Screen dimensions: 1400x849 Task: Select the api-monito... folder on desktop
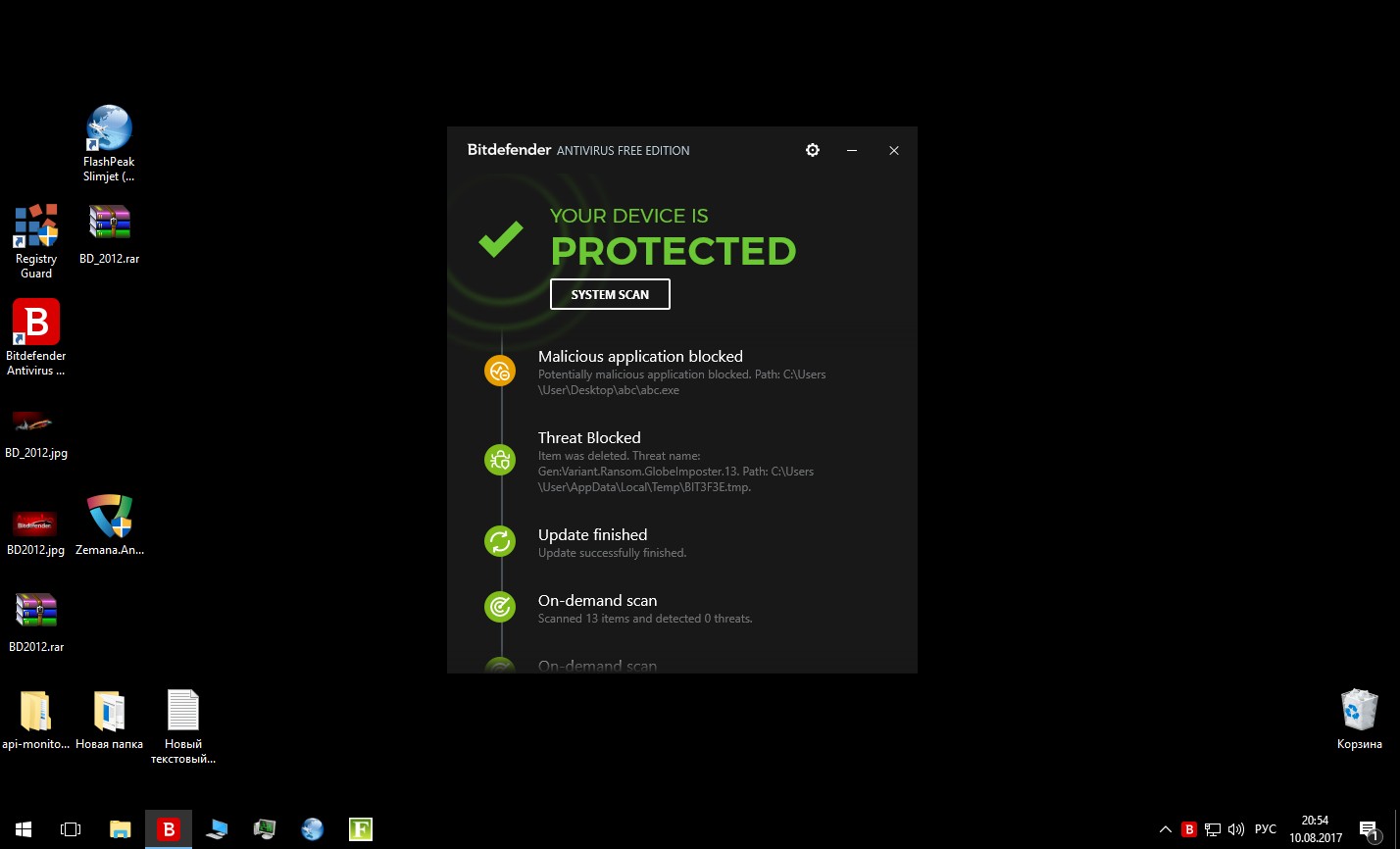(x=36, y=720)
